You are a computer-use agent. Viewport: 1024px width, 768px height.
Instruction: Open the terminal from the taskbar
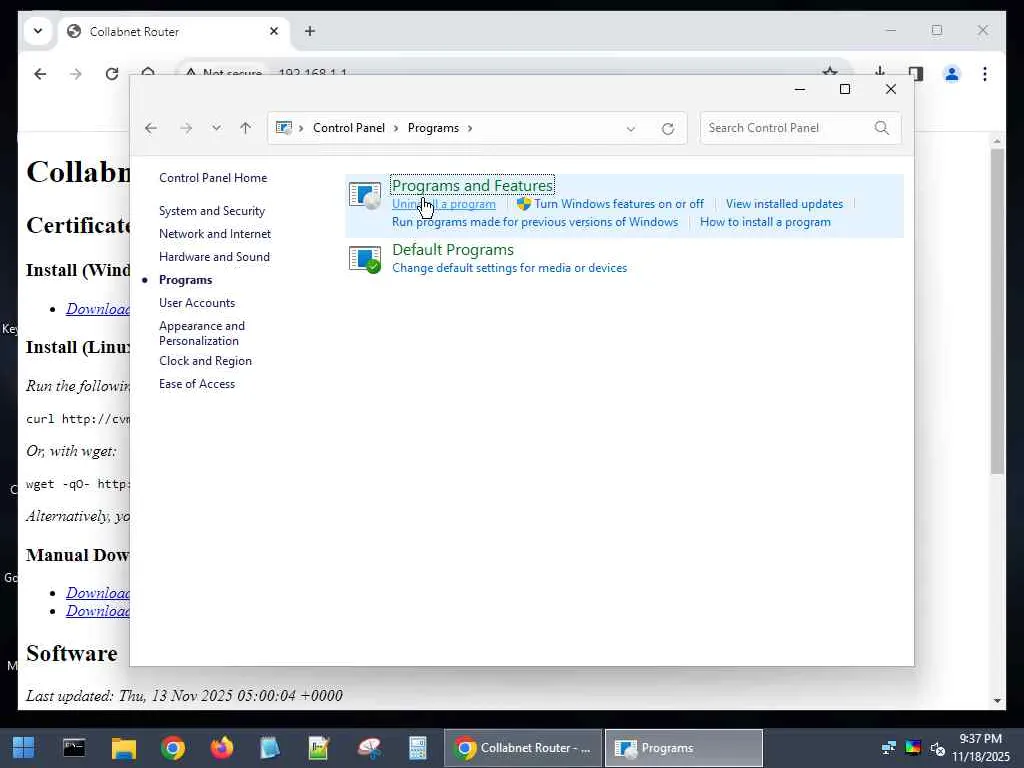[74, 748]
